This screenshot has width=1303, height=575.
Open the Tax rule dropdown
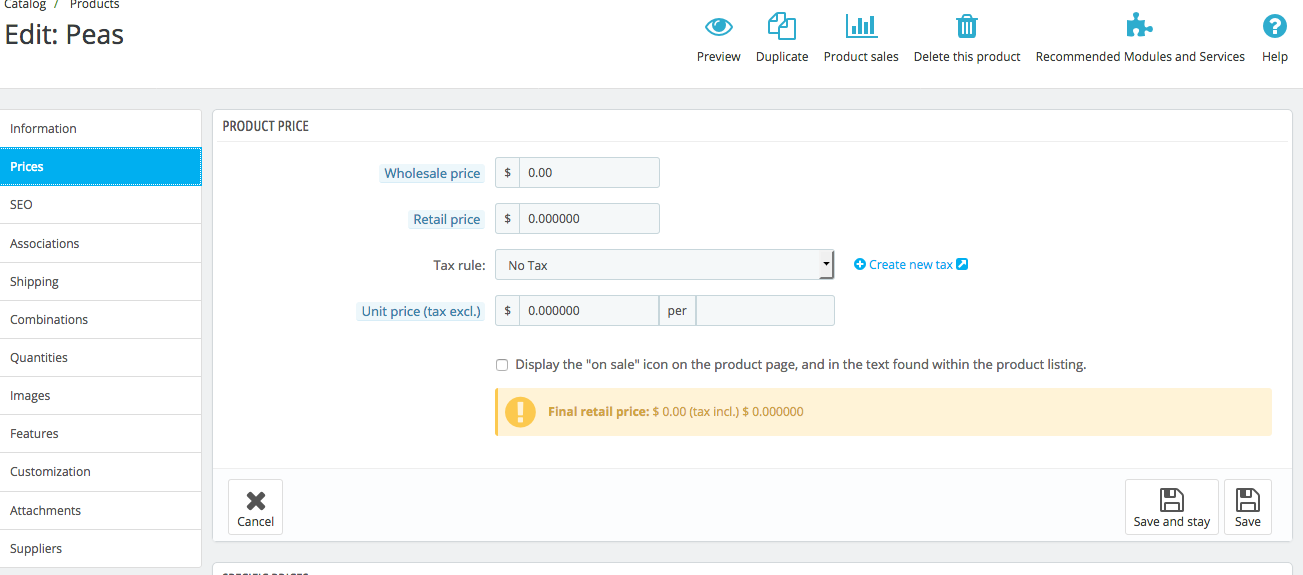[664, 265]
